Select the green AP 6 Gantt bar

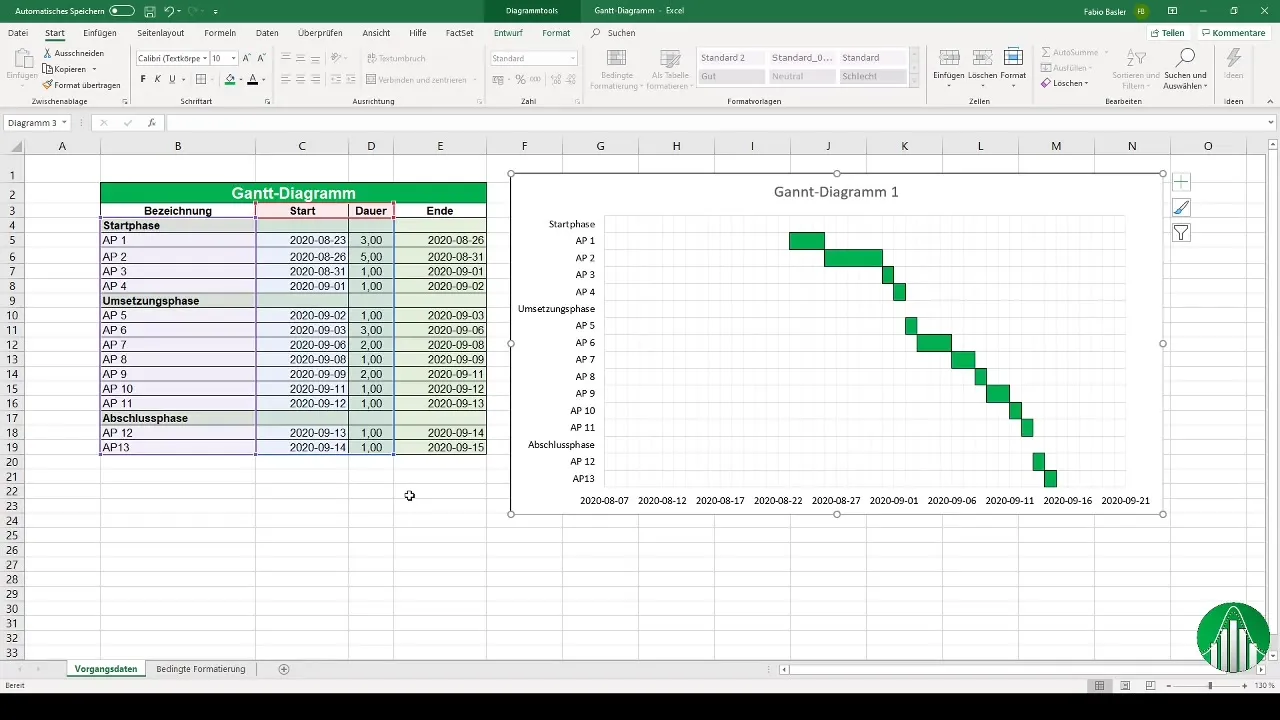coord(934,343)
